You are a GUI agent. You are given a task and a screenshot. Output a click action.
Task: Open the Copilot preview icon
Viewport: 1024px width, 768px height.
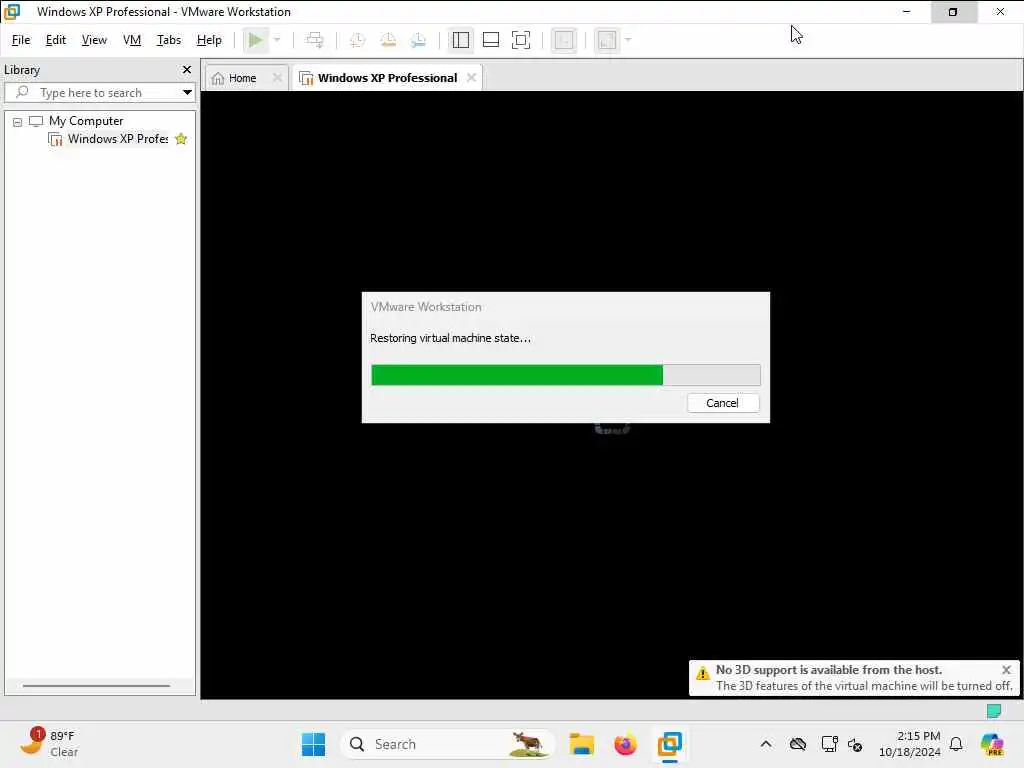click(x=992, y=744)
